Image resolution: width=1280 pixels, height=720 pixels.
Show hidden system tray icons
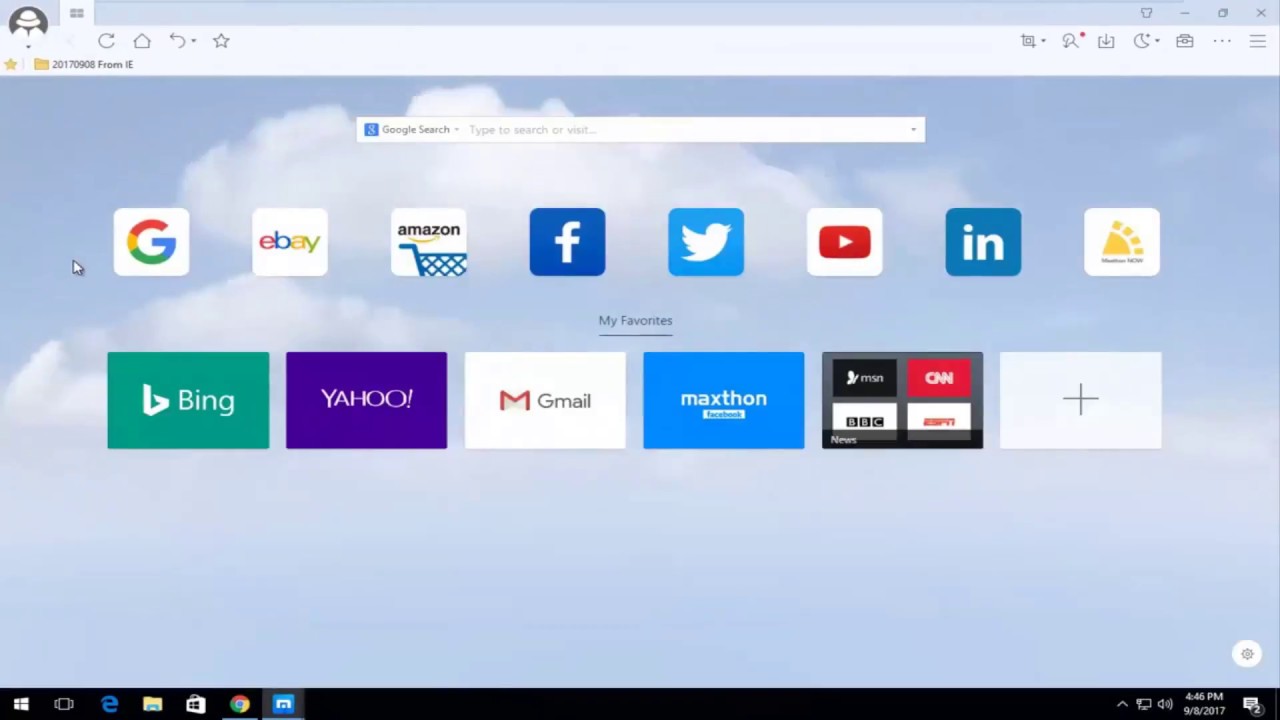1122,704
